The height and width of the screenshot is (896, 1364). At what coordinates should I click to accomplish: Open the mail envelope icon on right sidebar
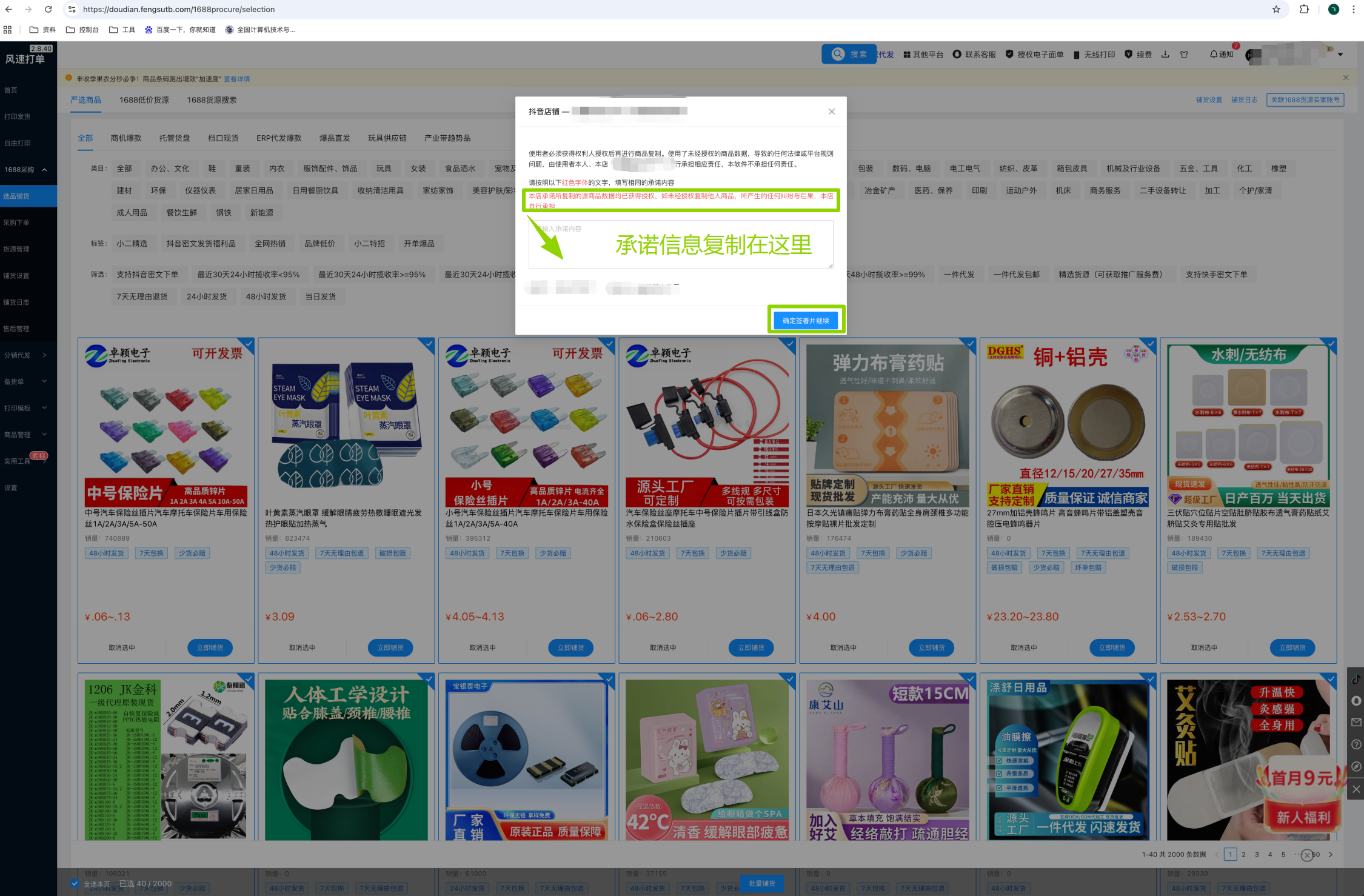click(x=1356, y=723)
